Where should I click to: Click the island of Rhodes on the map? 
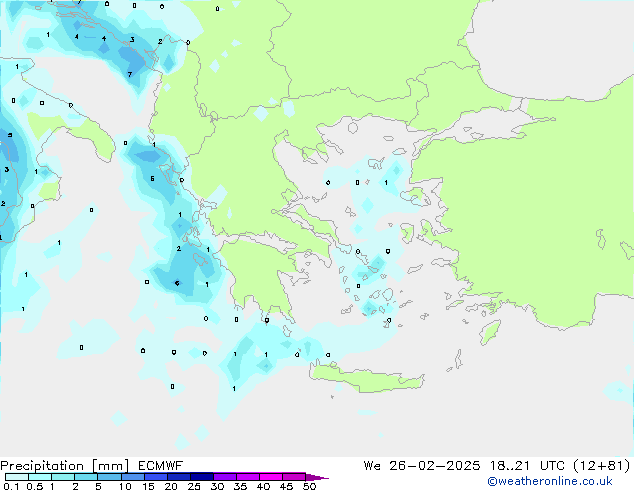[x=490, y=332]
